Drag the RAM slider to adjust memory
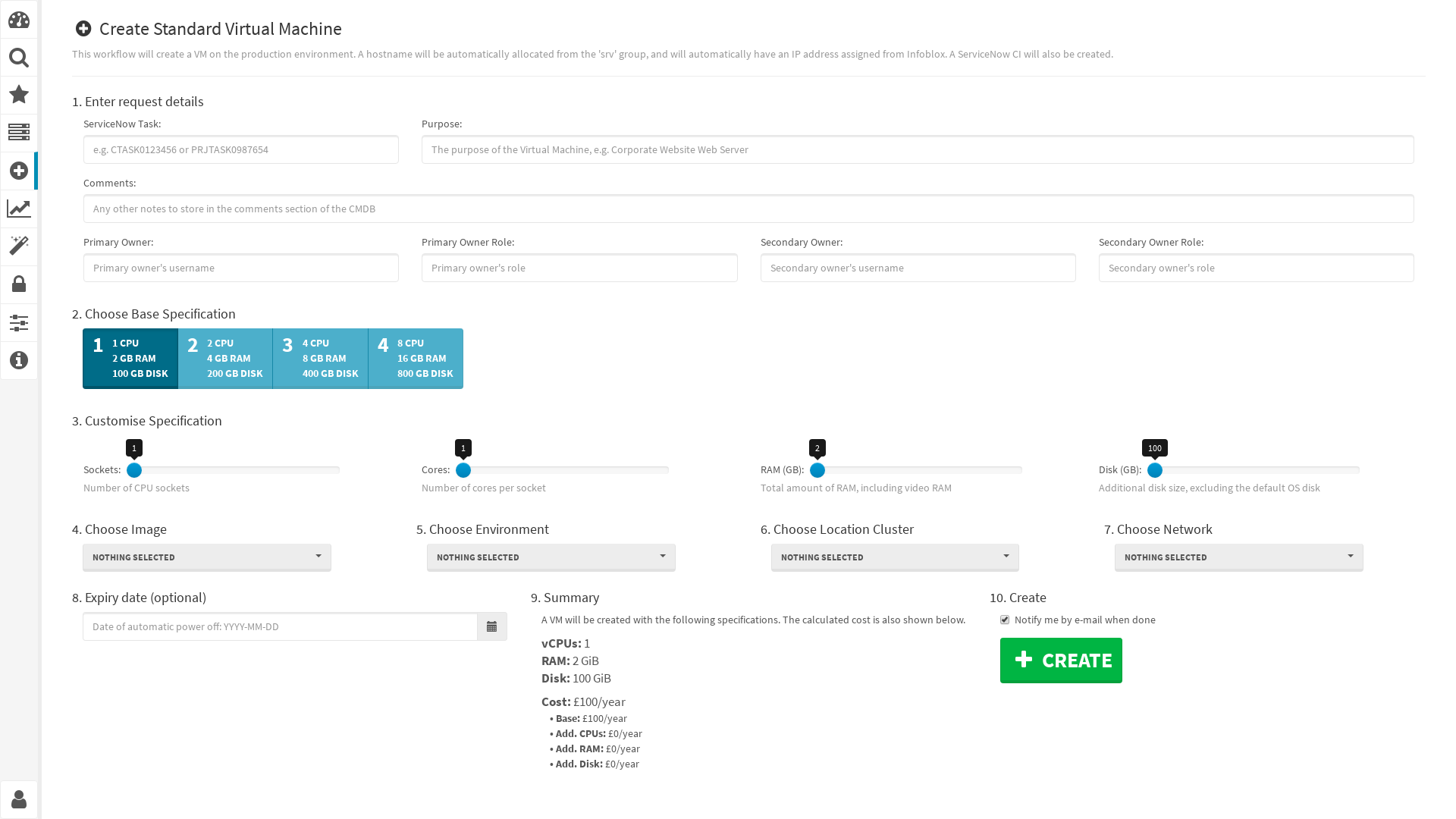Image resolution: width=1456 pixels, height=819 pixels. 817,470
